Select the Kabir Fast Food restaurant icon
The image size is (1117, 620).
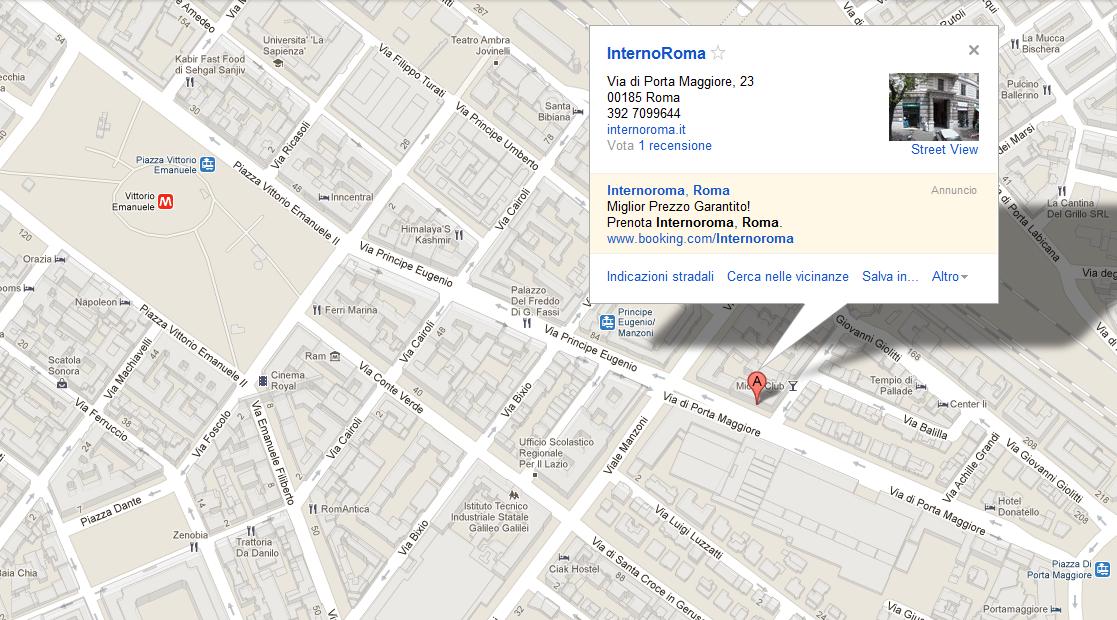(x=189, y=82)
